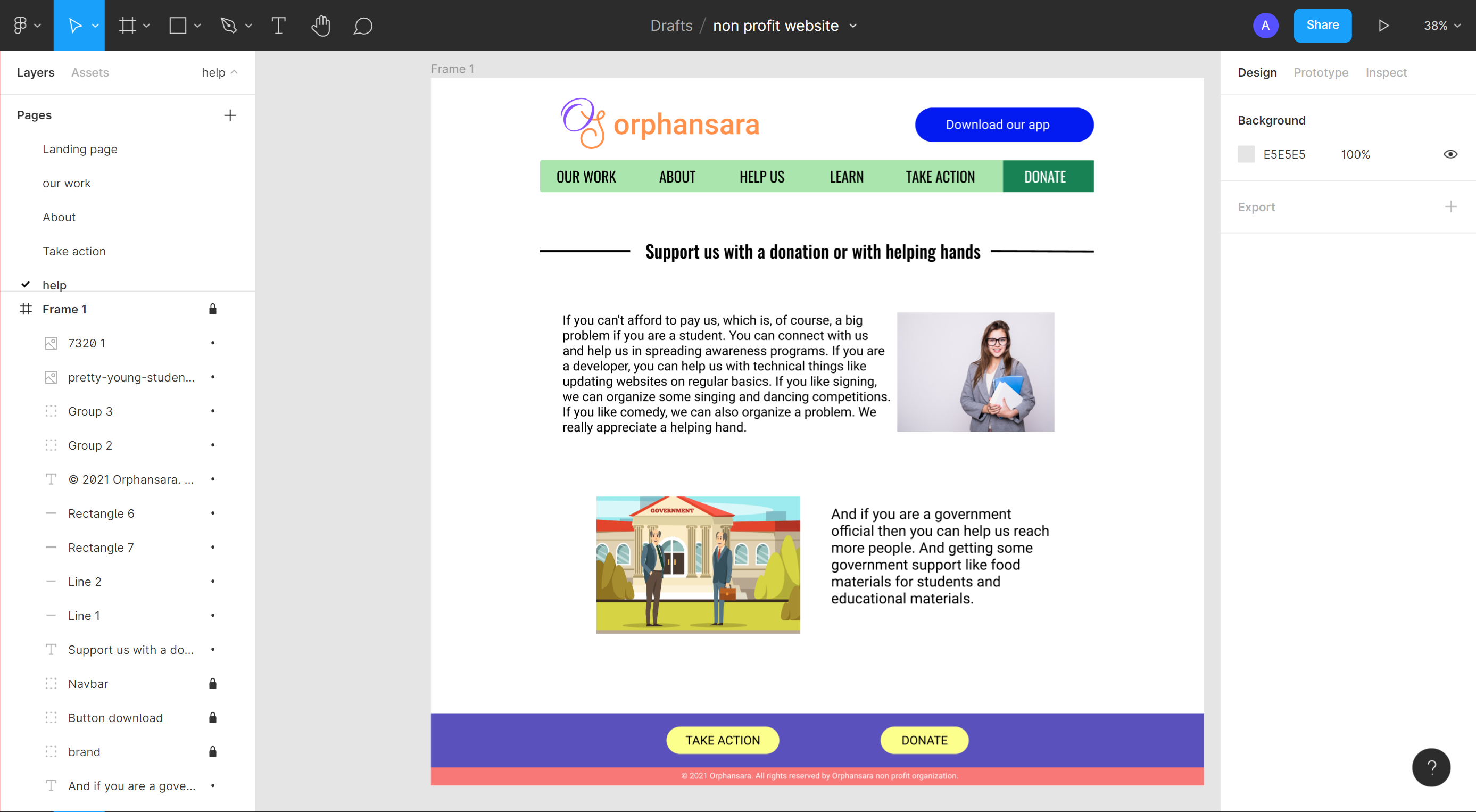Open the Figma main menu

[23, 25]
